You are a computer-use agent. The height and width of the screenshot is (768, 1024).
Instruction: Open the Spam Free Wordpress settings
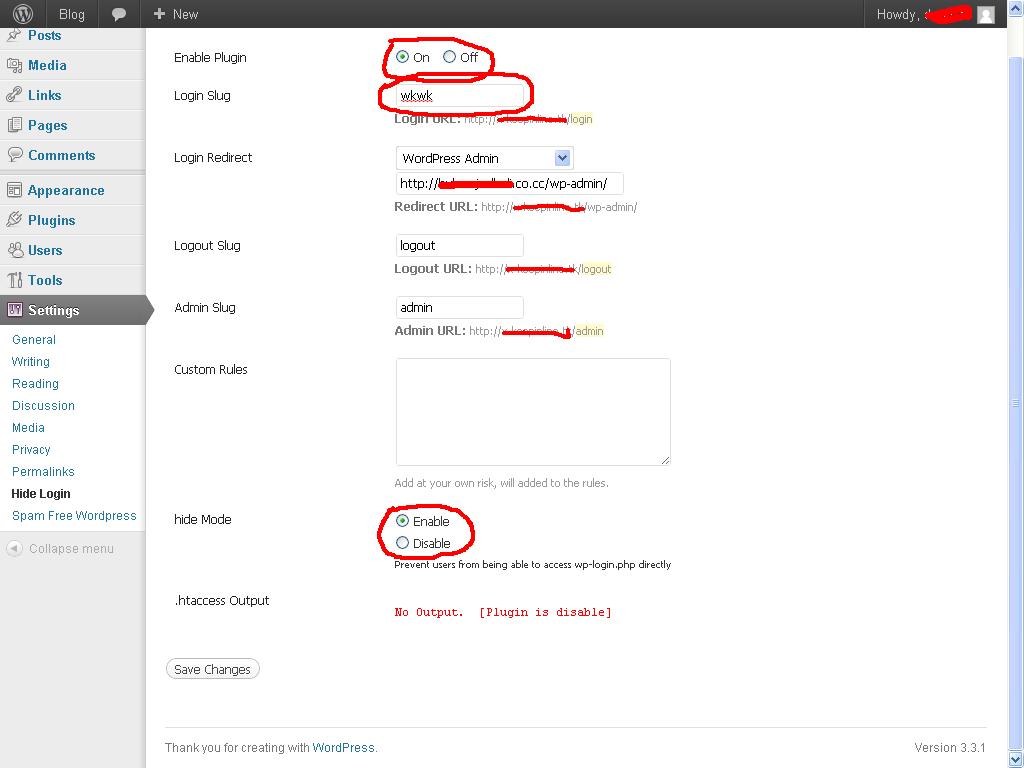point(73,515)
